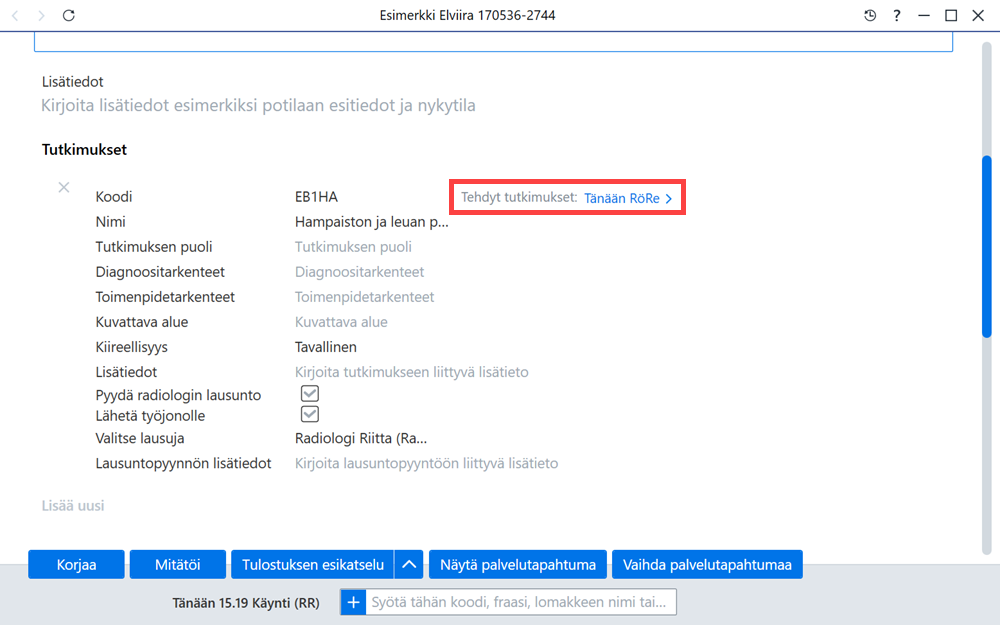Open the Kiireellisyys Tavallinen dropdown
The image size is (1000, 625).
tap(326, 347)
